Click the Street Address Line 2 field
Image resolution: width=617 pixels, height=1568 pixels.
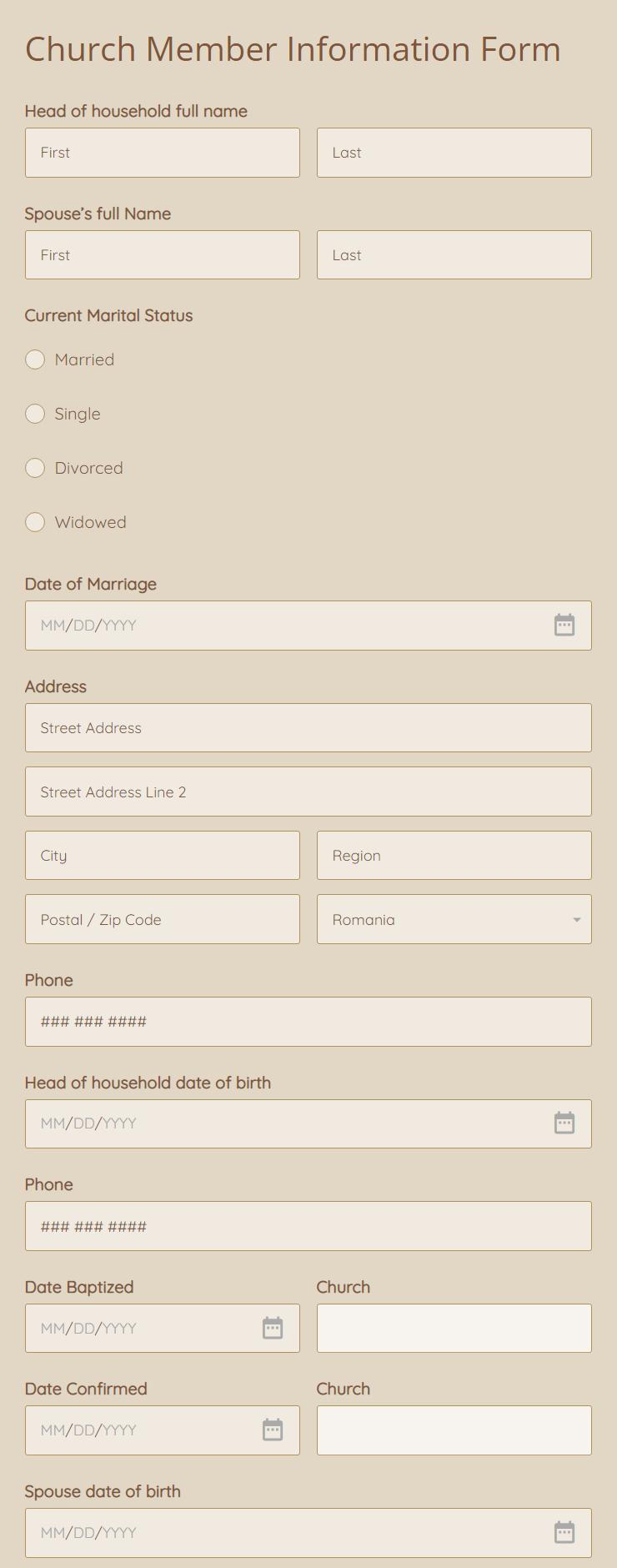coord(308,792)
